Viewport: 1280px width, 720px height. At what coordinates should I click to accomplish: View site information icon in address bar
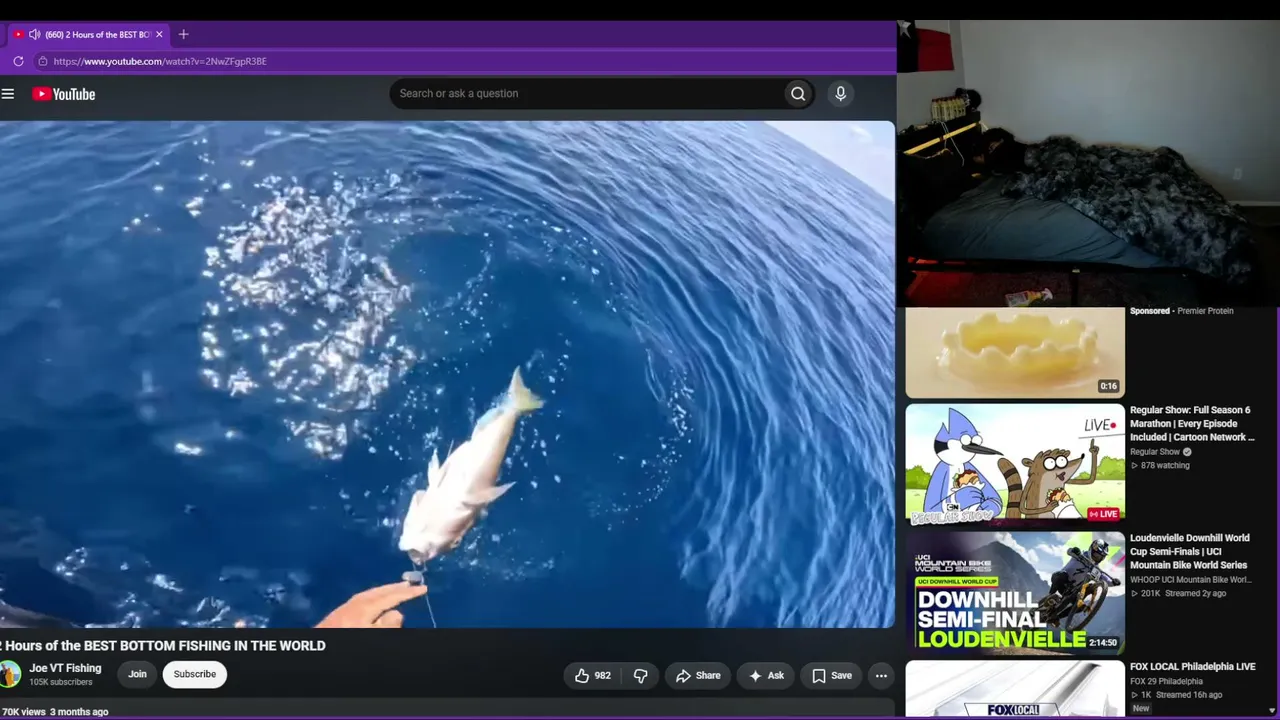tap(42, 61)
